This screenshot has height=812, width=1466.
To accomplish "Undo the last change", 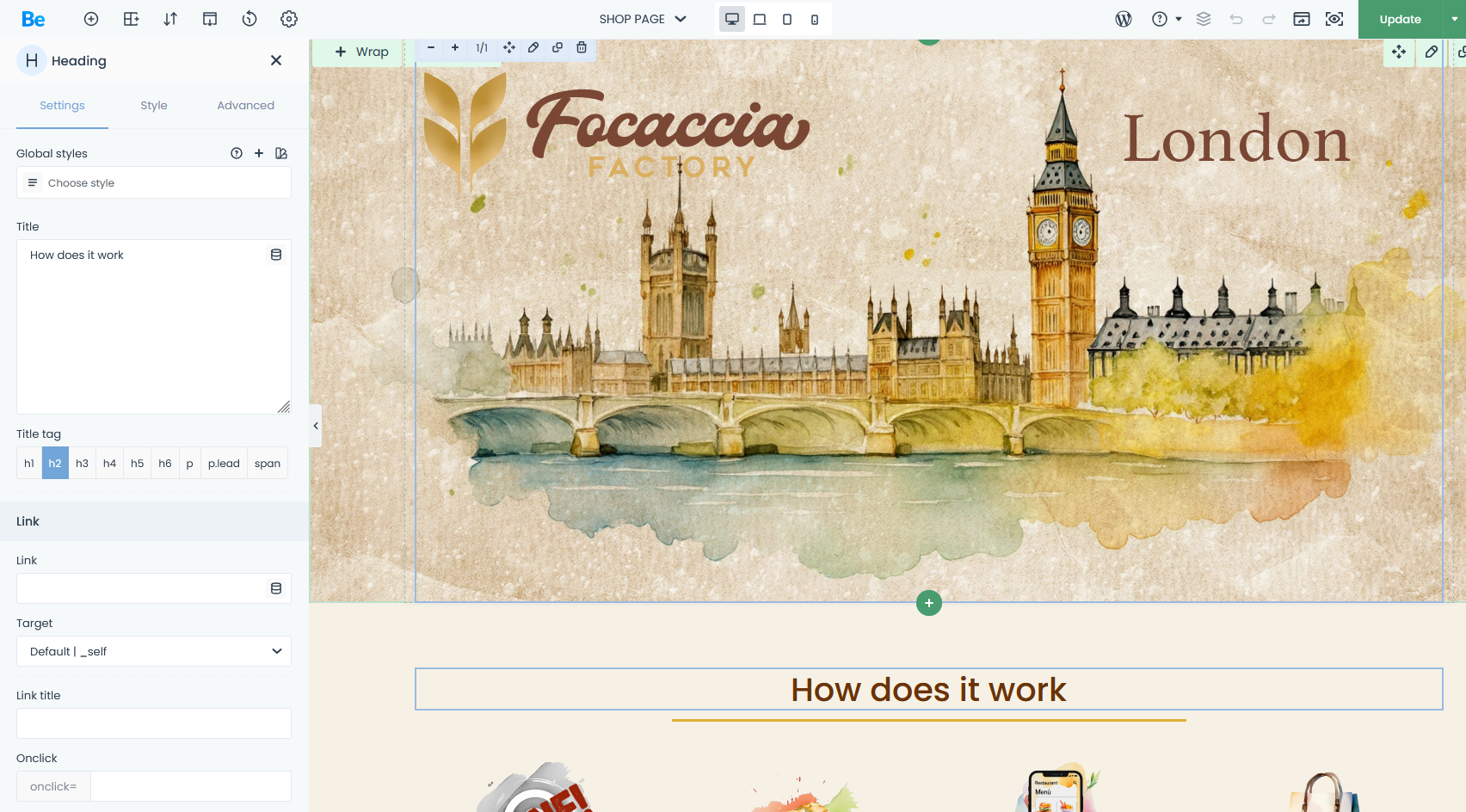I will click(1236, 19).
